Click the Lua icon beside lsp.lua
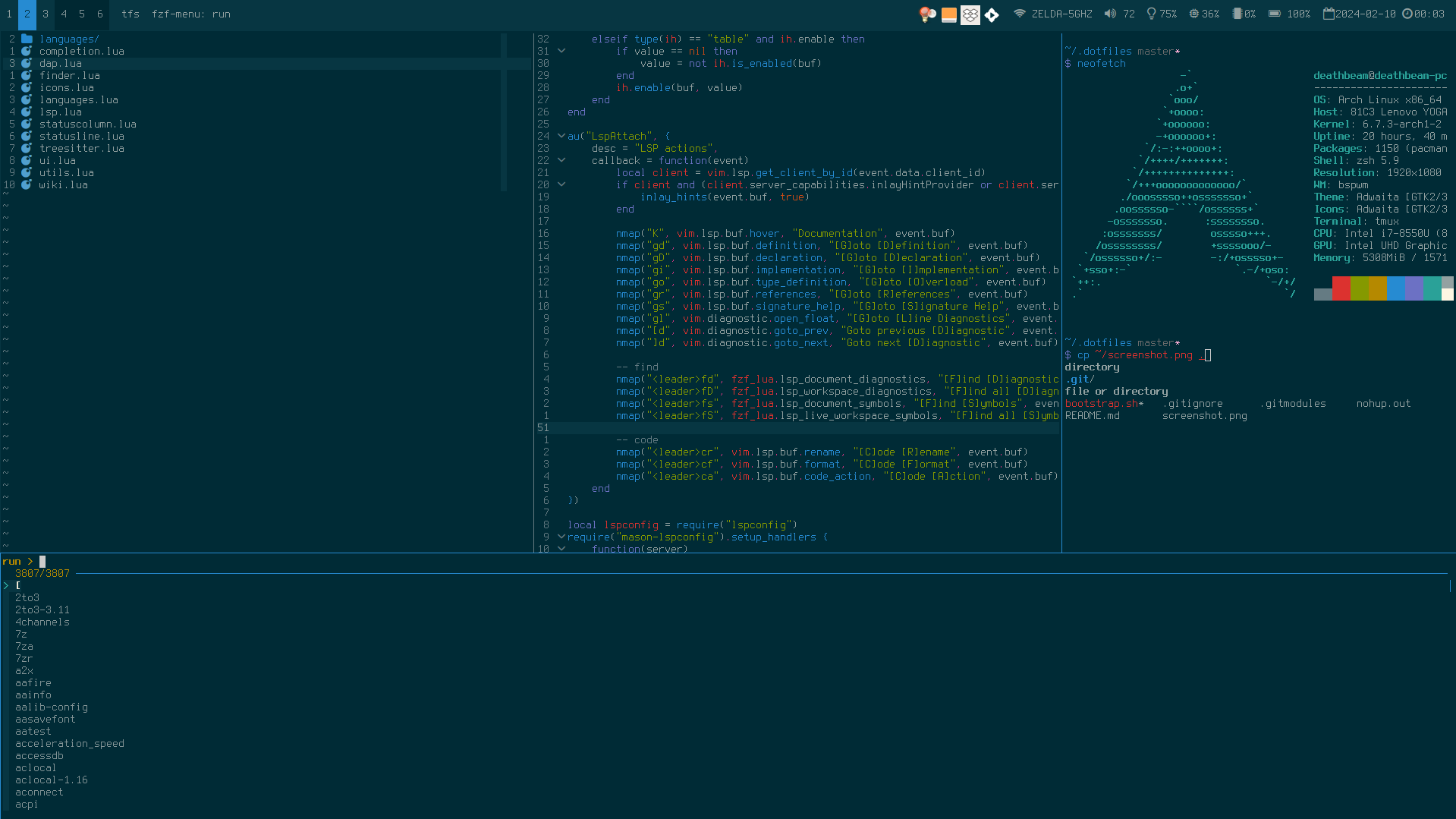This screenshot has height=819, width=1456. coord(27,112)
